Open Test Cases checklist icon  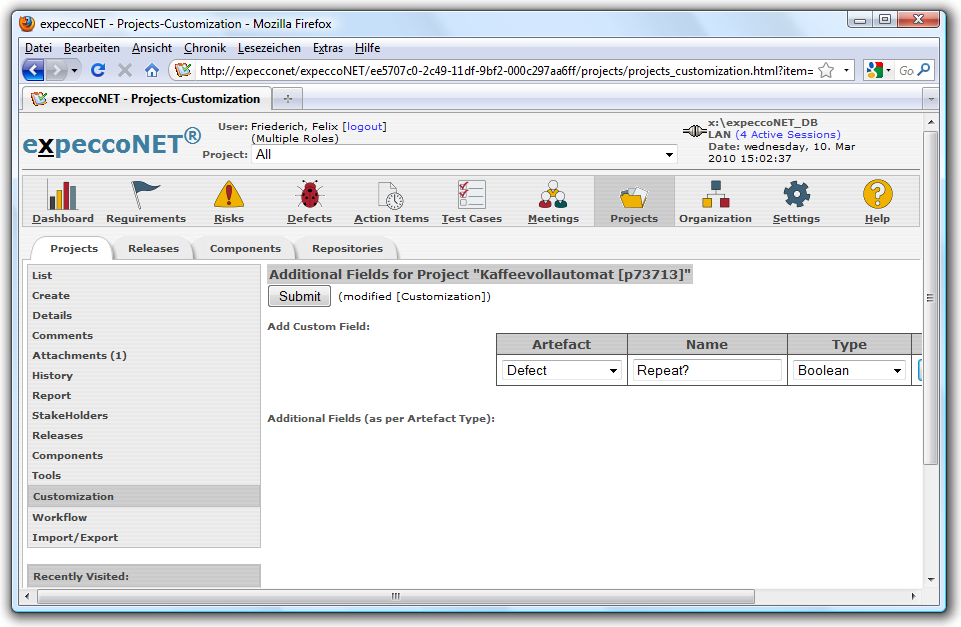pos(471,195)
